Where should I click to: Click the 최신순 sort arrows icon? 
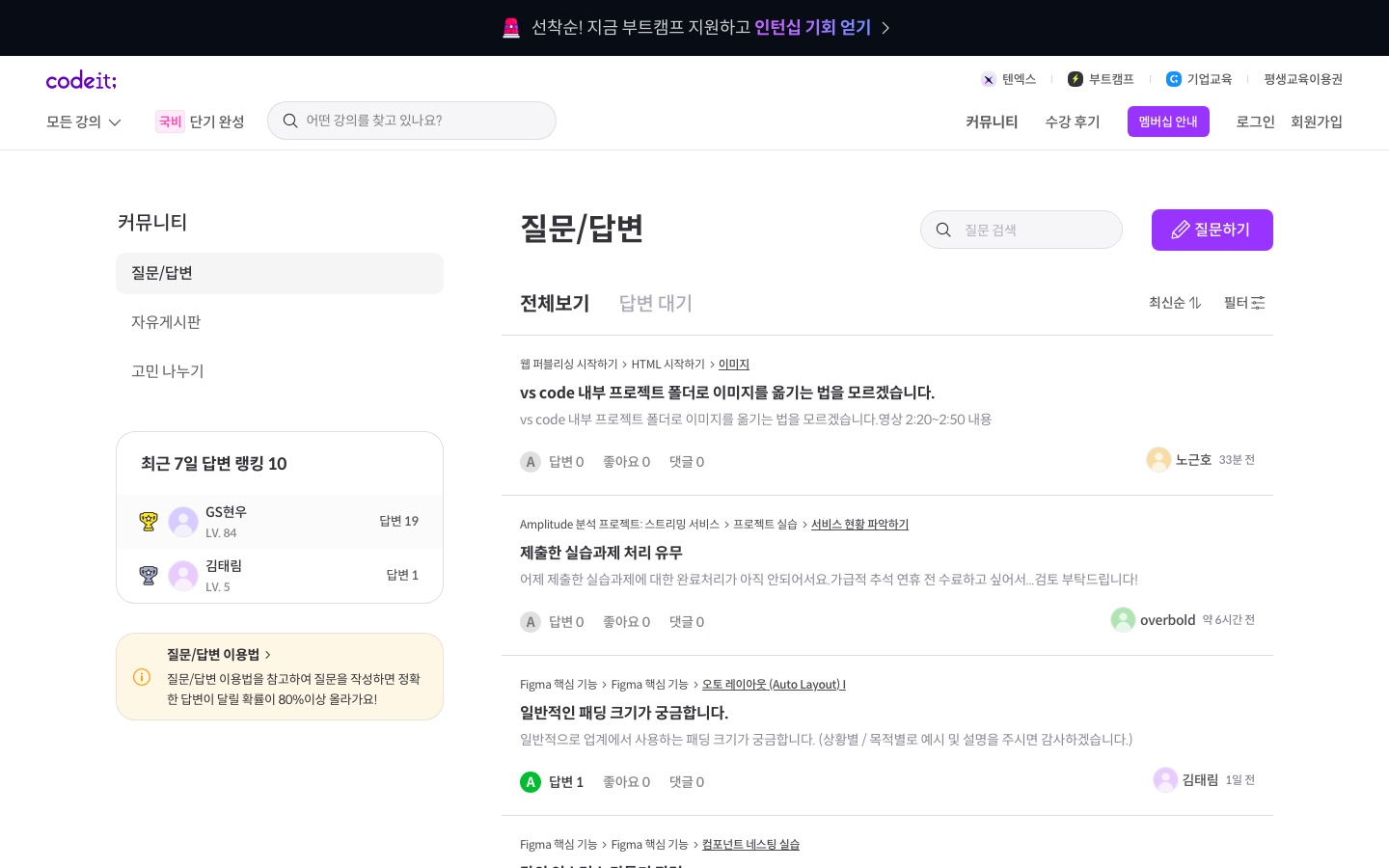point(1195,303)
